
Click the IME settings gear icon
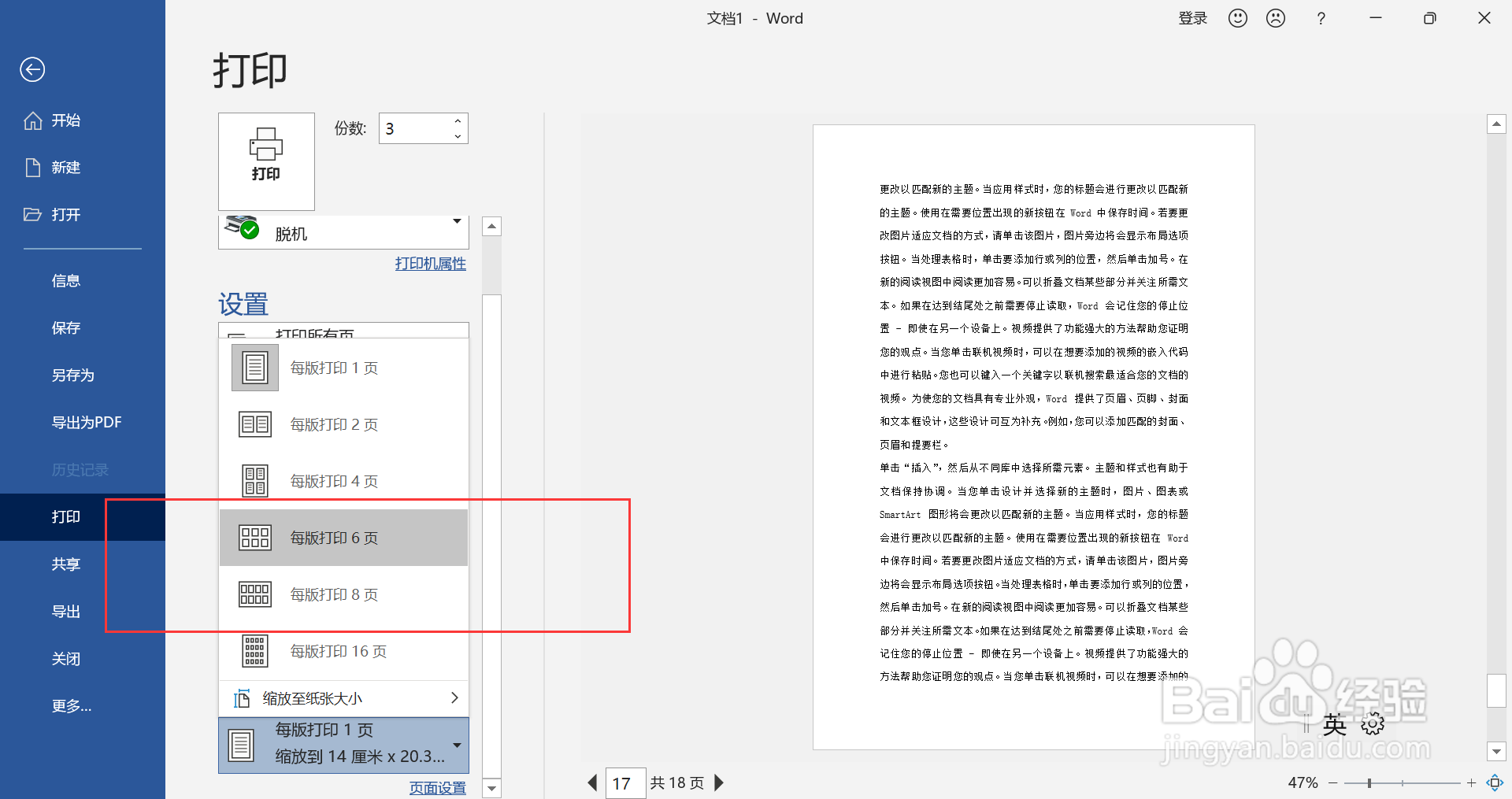coord(1373,724)
